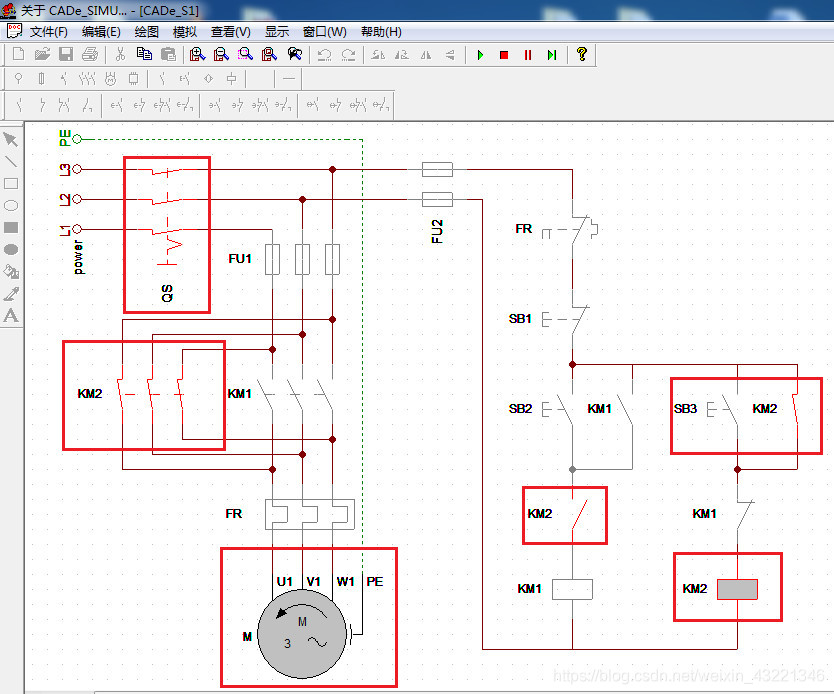Flip selection vertically icon

tap(450, 55)
